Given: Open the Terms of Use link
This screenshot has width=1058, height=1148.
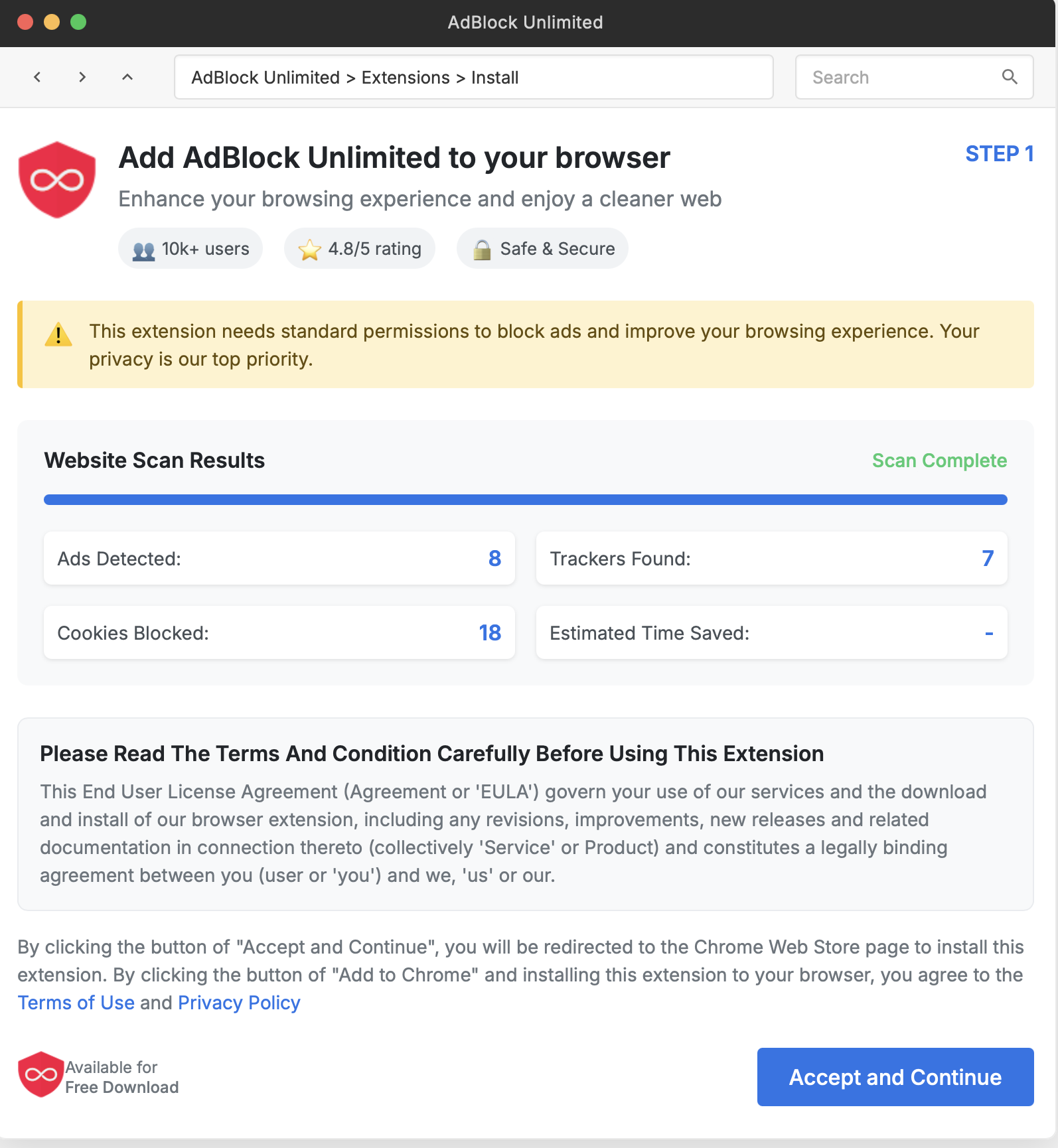Looking at the screenshot, I should (x=76, y=1003).
